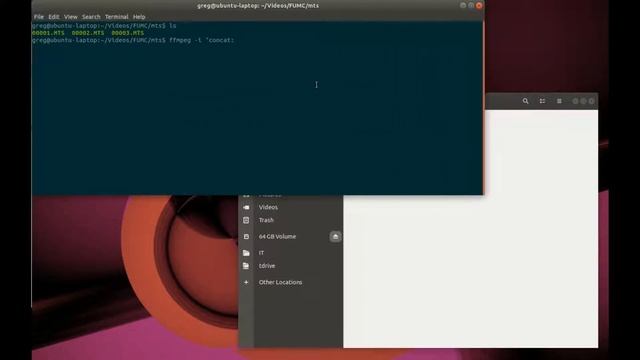Click the plus icon beside Other Locations
Screen dimensions: 640x360
coord(246,282)
